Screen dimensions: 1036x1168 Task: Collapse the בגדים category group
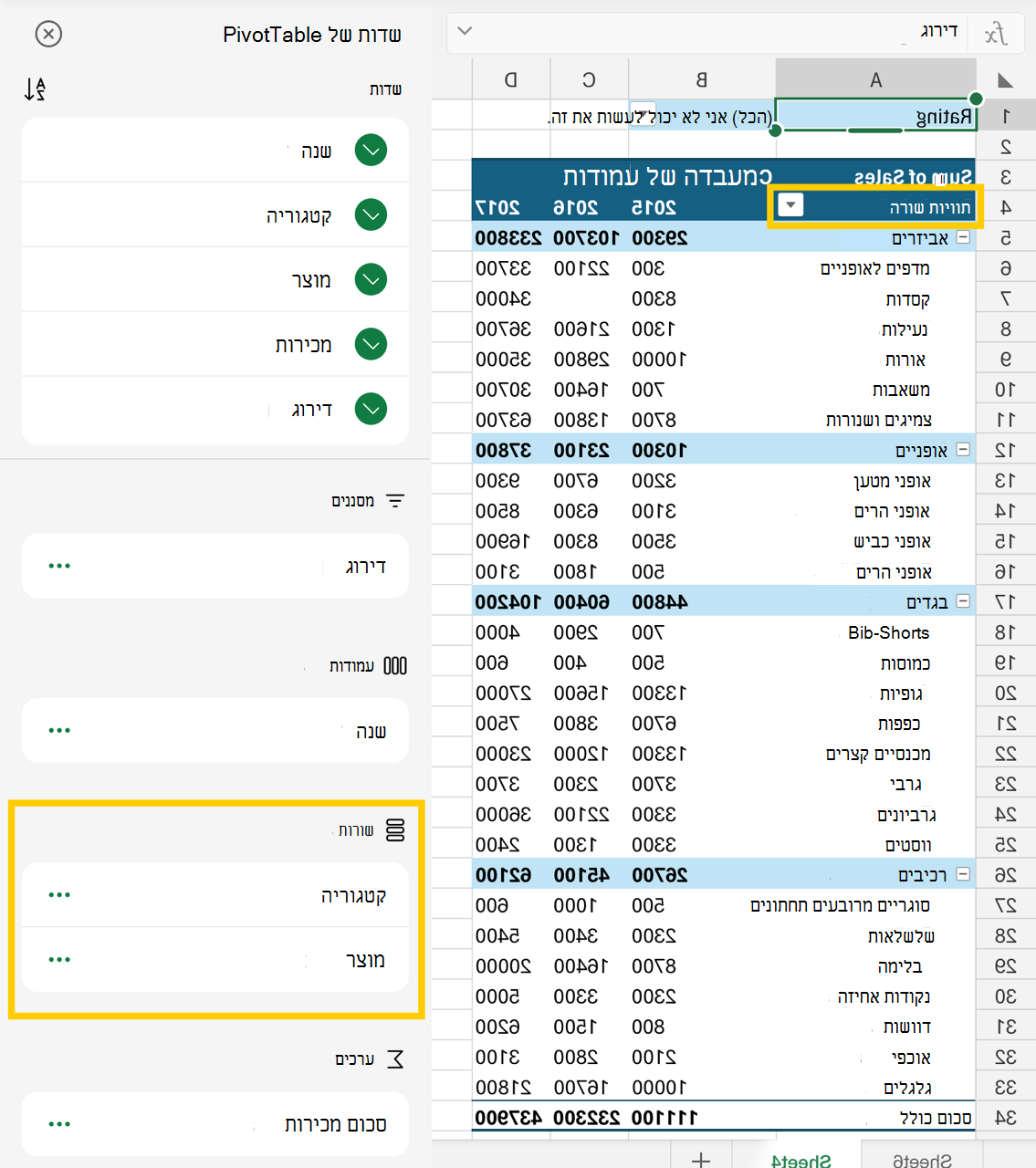(963, 601)
